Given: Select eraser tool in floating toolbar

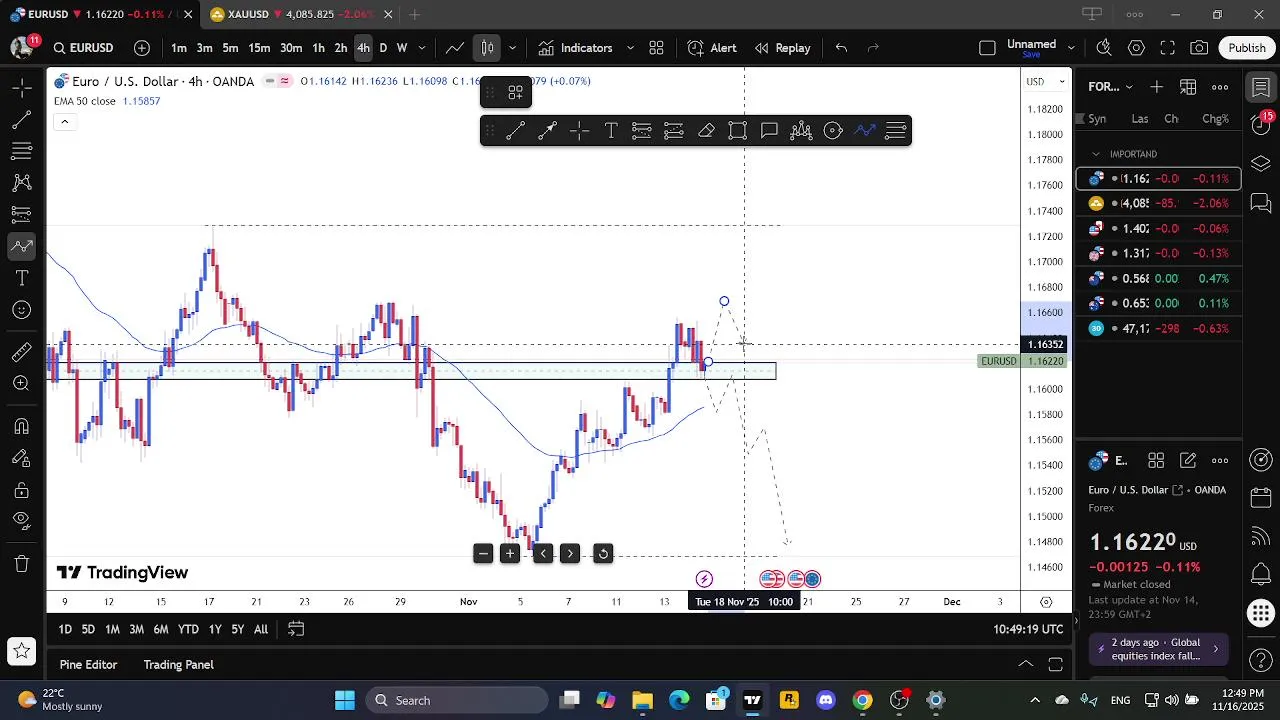Looking at the screenshot, I should pos(706,130).
